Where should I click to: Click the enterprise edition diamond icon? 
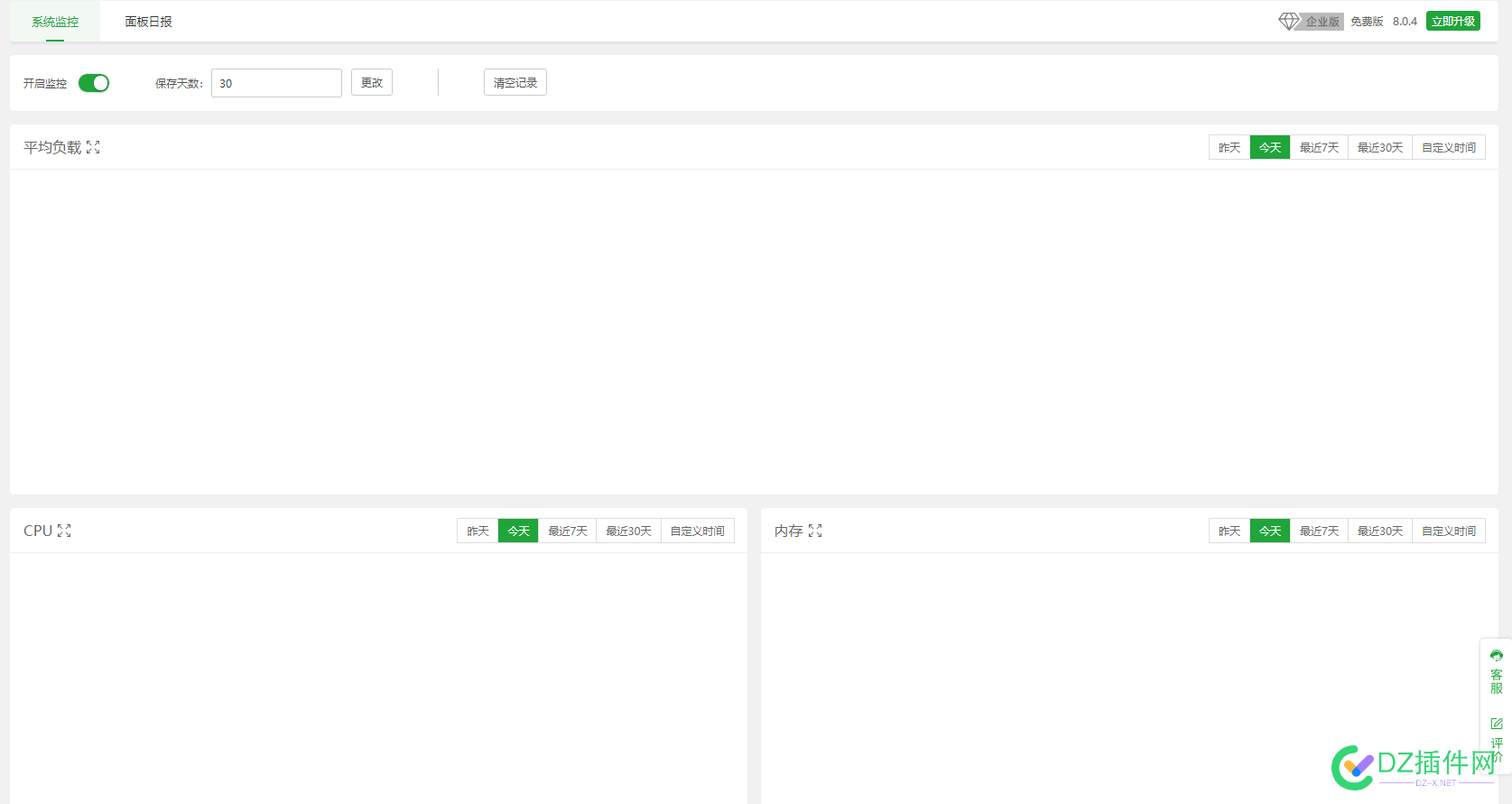(x=1289, y=21)
